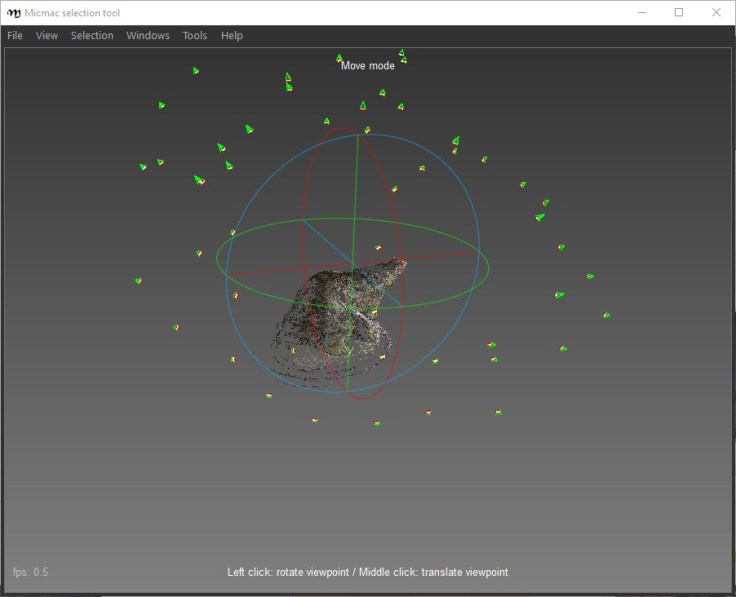The height and width of the screenshot is (597, 736).
Task: Click the fps counter readout
Action: [x=30, y=572]
